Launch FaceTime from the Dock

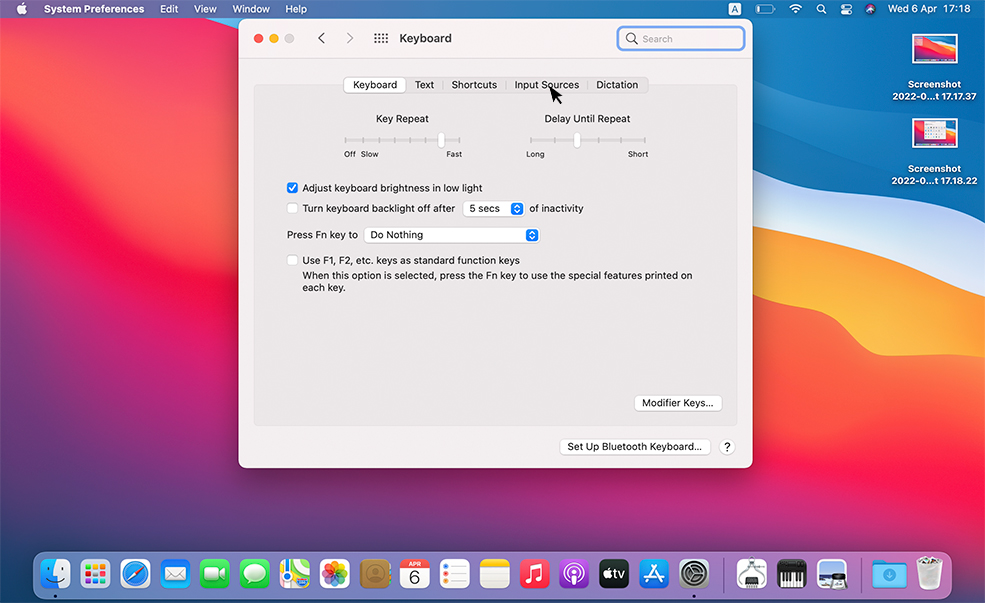click(215, 573)
